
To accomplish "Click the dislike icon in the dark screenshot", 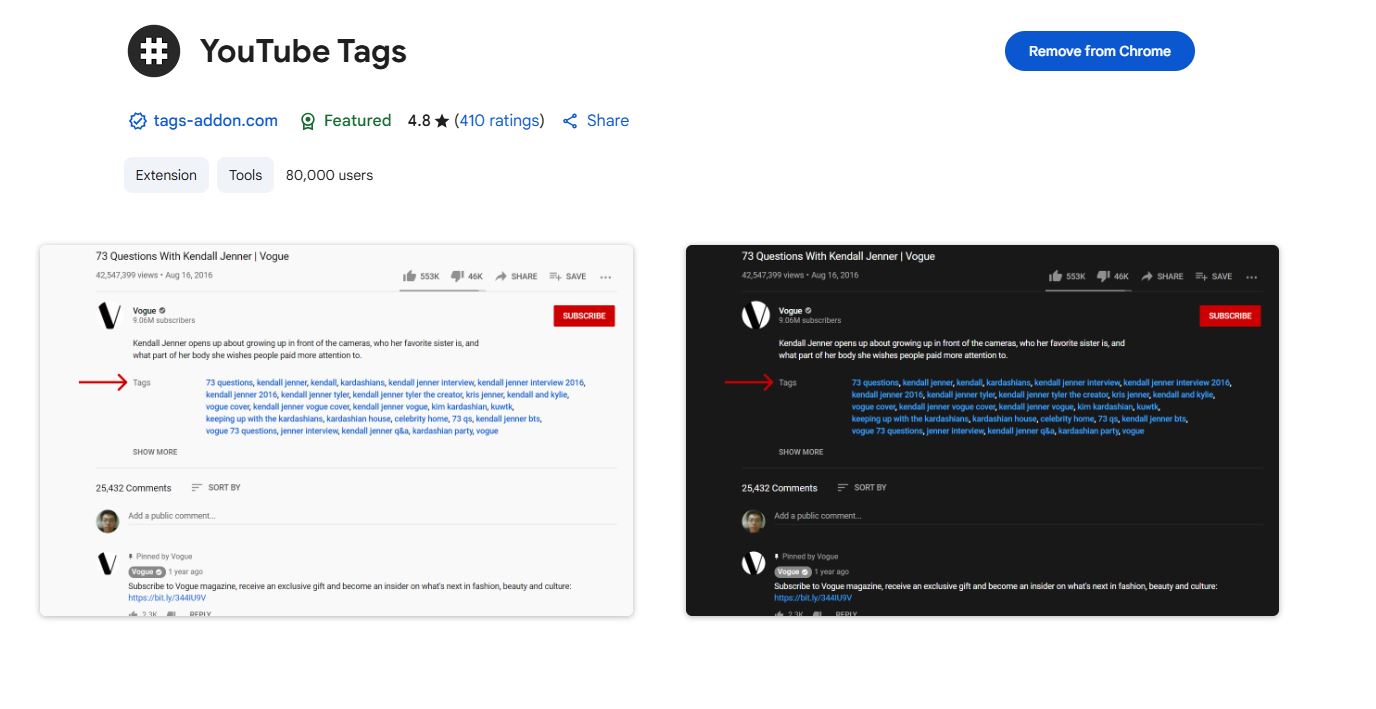I will tap(1103, 276).
